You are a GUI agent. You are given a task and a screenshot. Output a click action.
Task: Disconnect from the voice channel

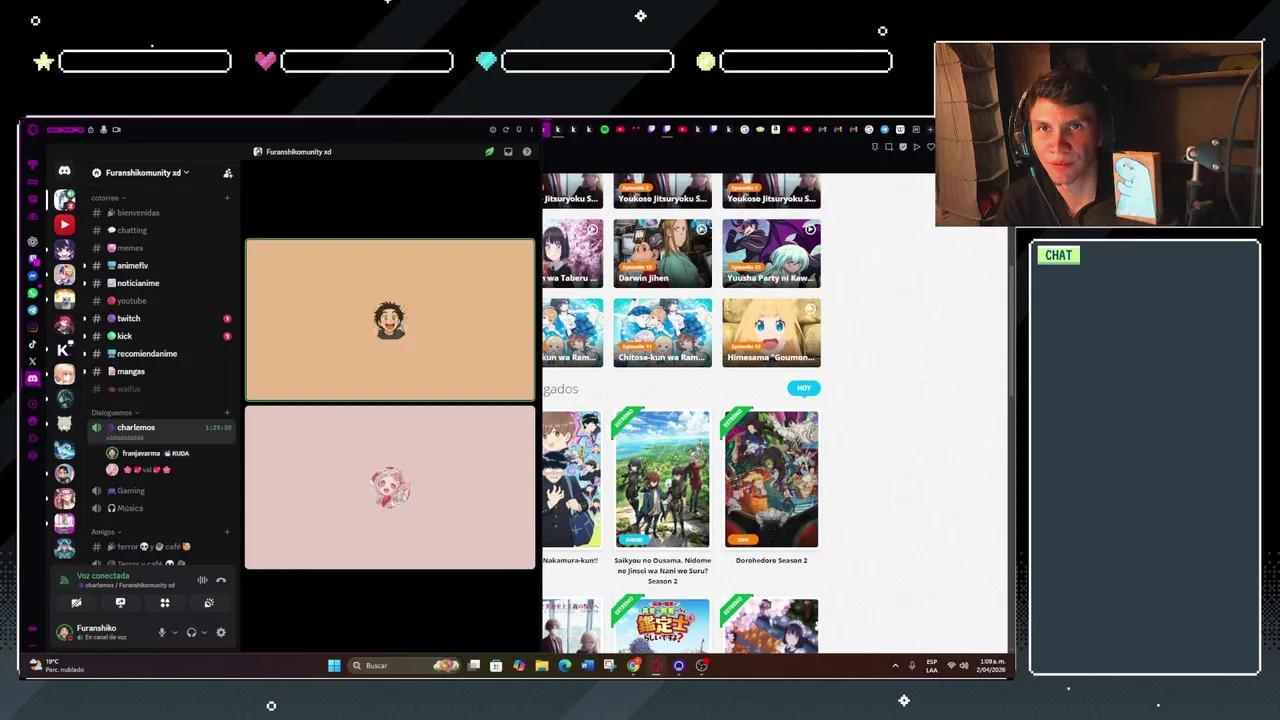(x=221, y=580)
